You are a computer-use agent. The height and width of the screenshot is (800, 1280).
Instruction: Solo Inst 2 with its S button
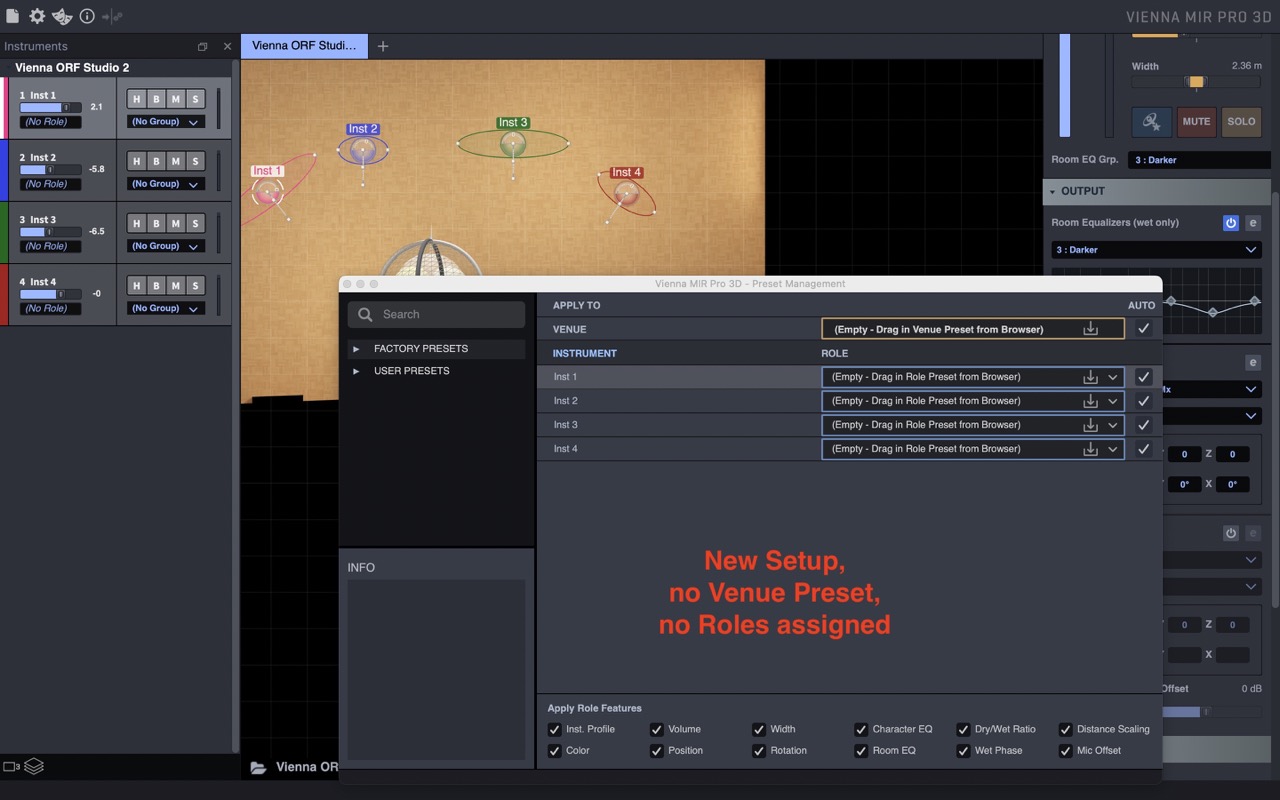tap(195, 161)
